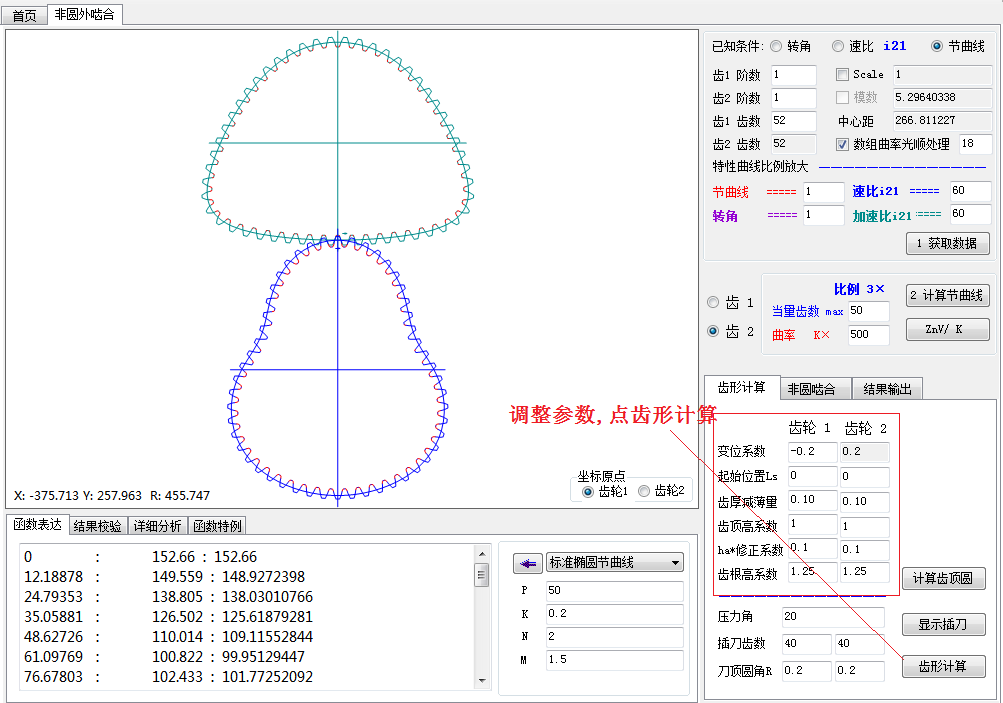The height and width of the screenshot is (703, 1003).
Task: Select the 转角 radio button
Action: (x=776, y=46)
